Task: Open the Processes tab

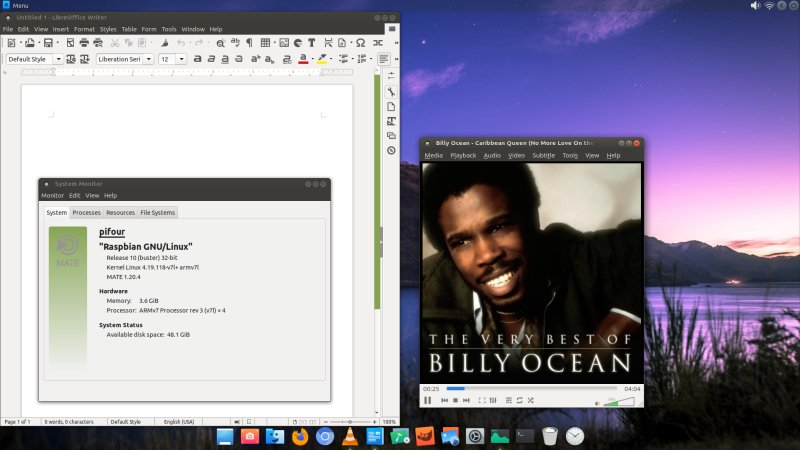Action: tap(86, 212)
